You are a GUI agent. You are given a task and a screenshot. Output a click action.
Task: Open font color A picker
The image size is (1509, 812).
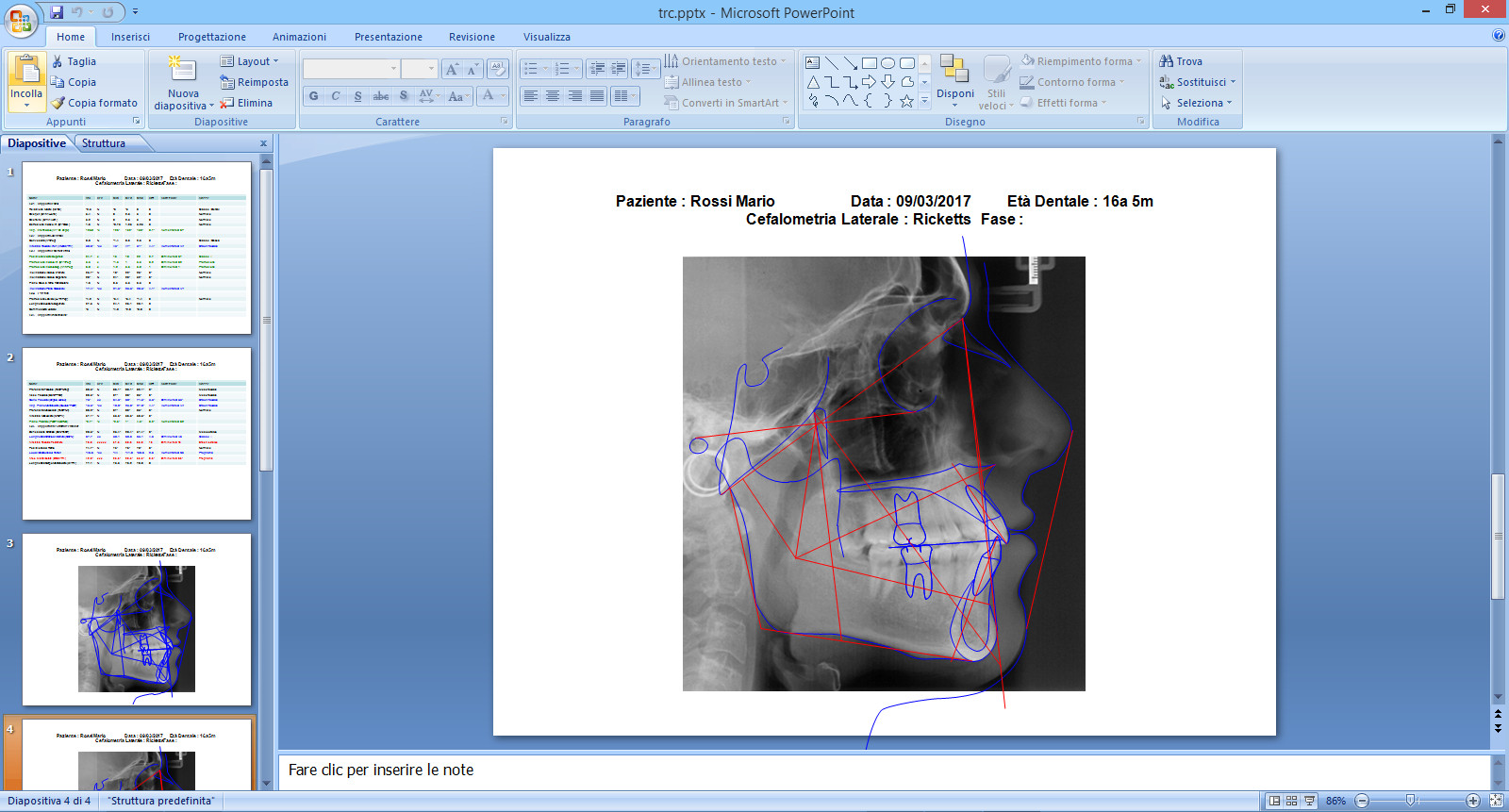point(493,96)
